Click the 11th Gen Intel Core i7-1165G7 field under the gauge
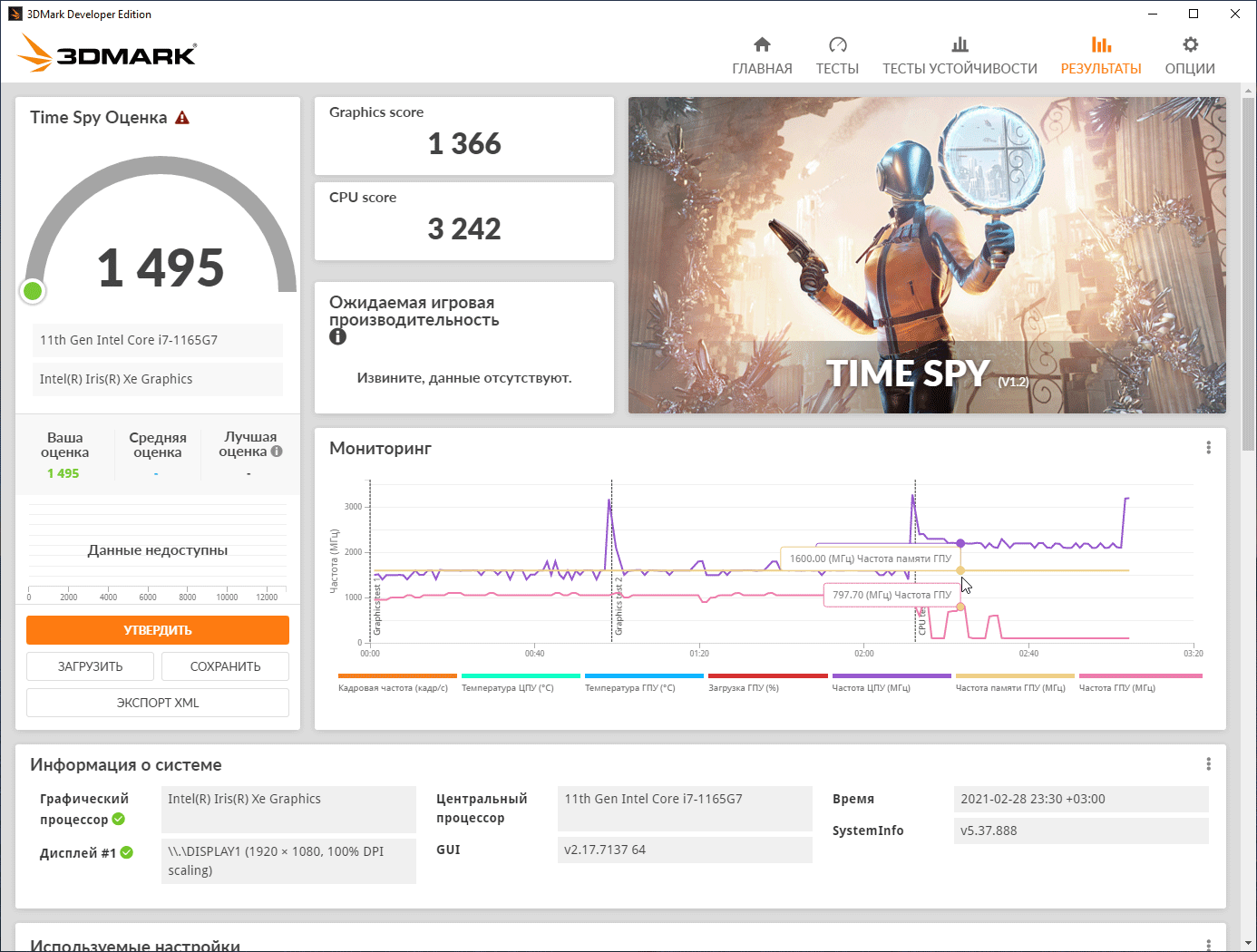The width and height of the screenshot is (1257, 952). (x=158, y=340)
